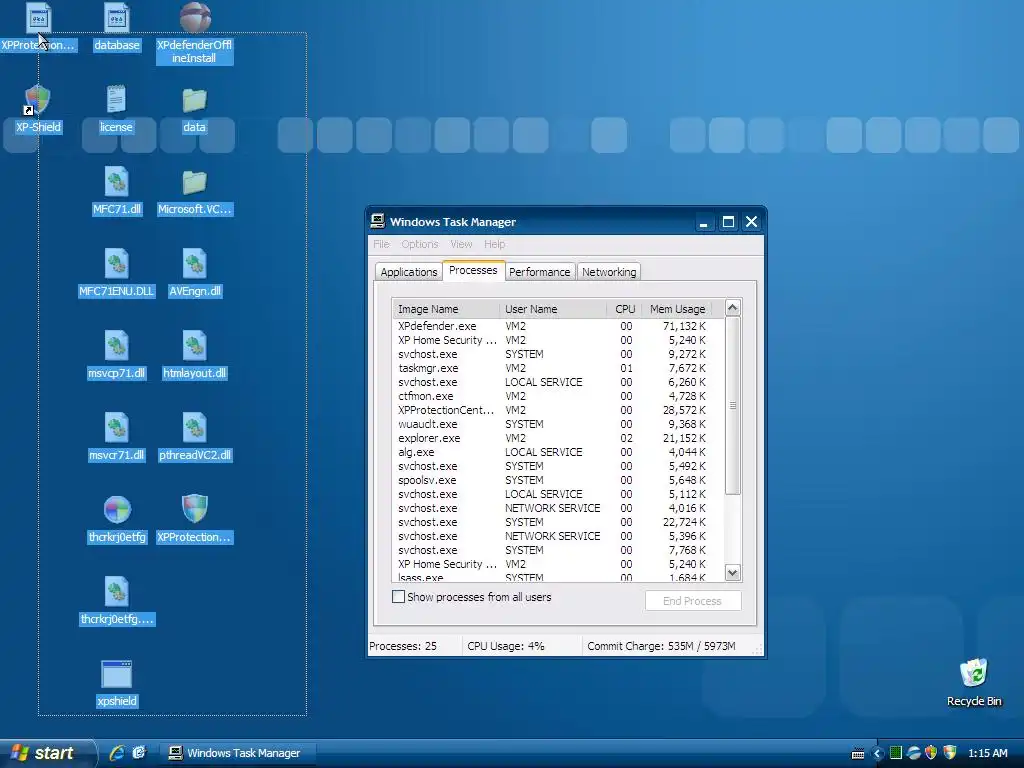Select the alg.exe process row
The width and height of the screenshot is (1024, 768).
point(558,452)
